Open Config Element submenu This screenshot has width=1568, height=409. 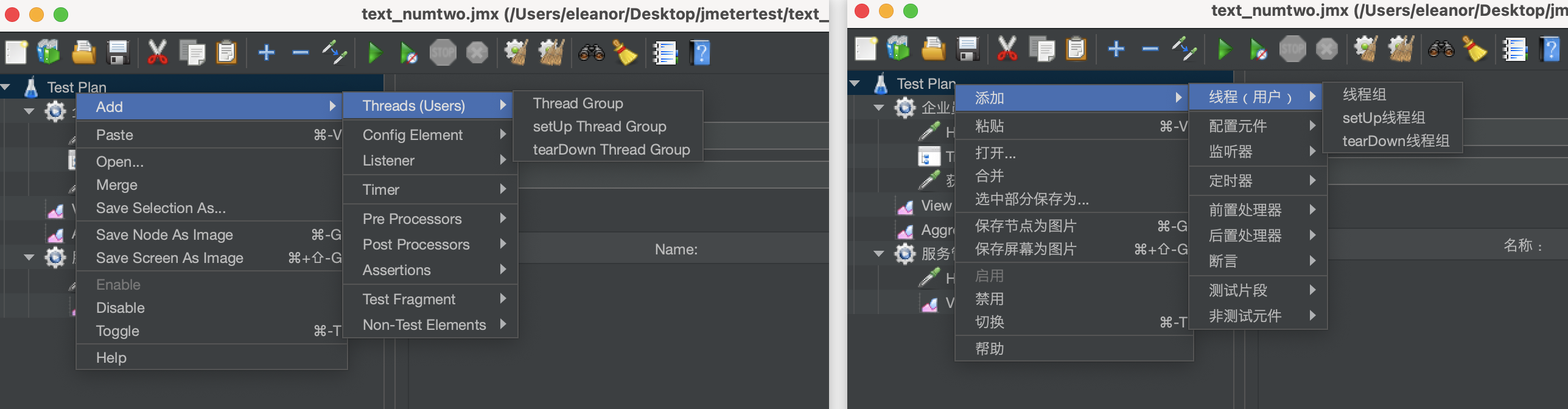click(430, 135)
